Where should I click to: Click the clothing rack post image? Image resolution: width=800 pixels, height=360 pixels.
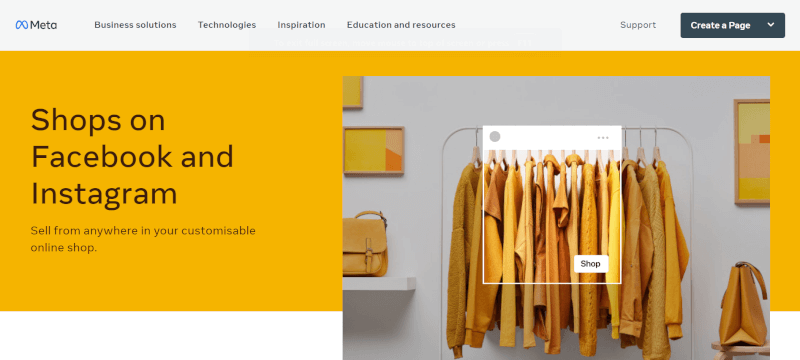[x=552, y=204]
